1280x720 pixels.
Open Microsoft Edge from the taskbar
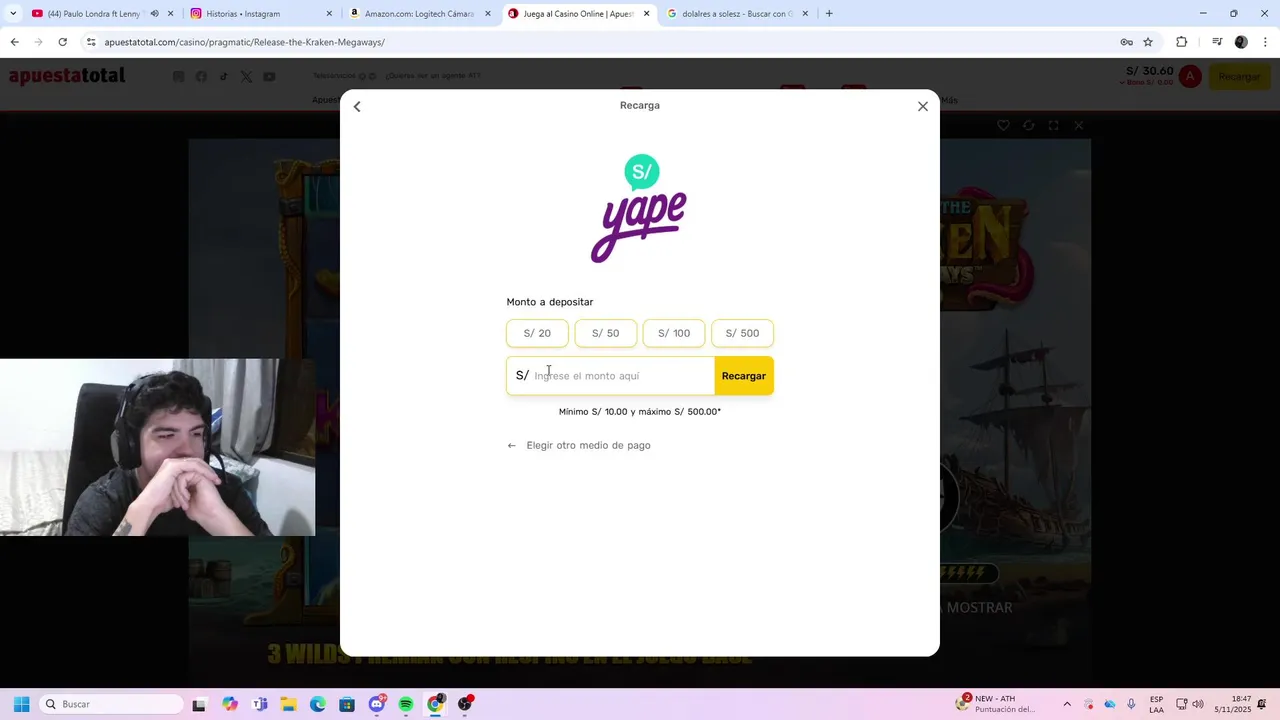(317, 704)
